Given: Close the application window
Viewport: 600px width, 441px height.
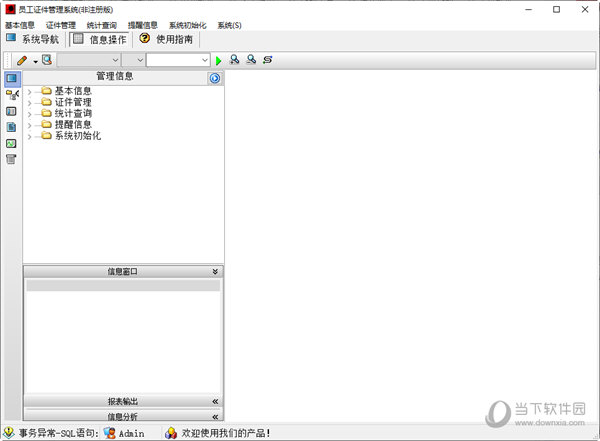Looking at the screenshot, I should [x=585, y=9].
